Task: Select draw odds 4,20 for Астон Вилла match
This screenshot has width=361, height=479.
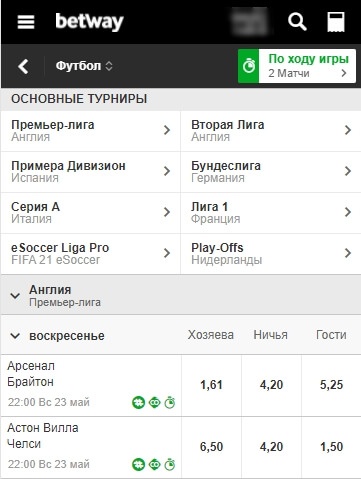Action: [271, 447]
